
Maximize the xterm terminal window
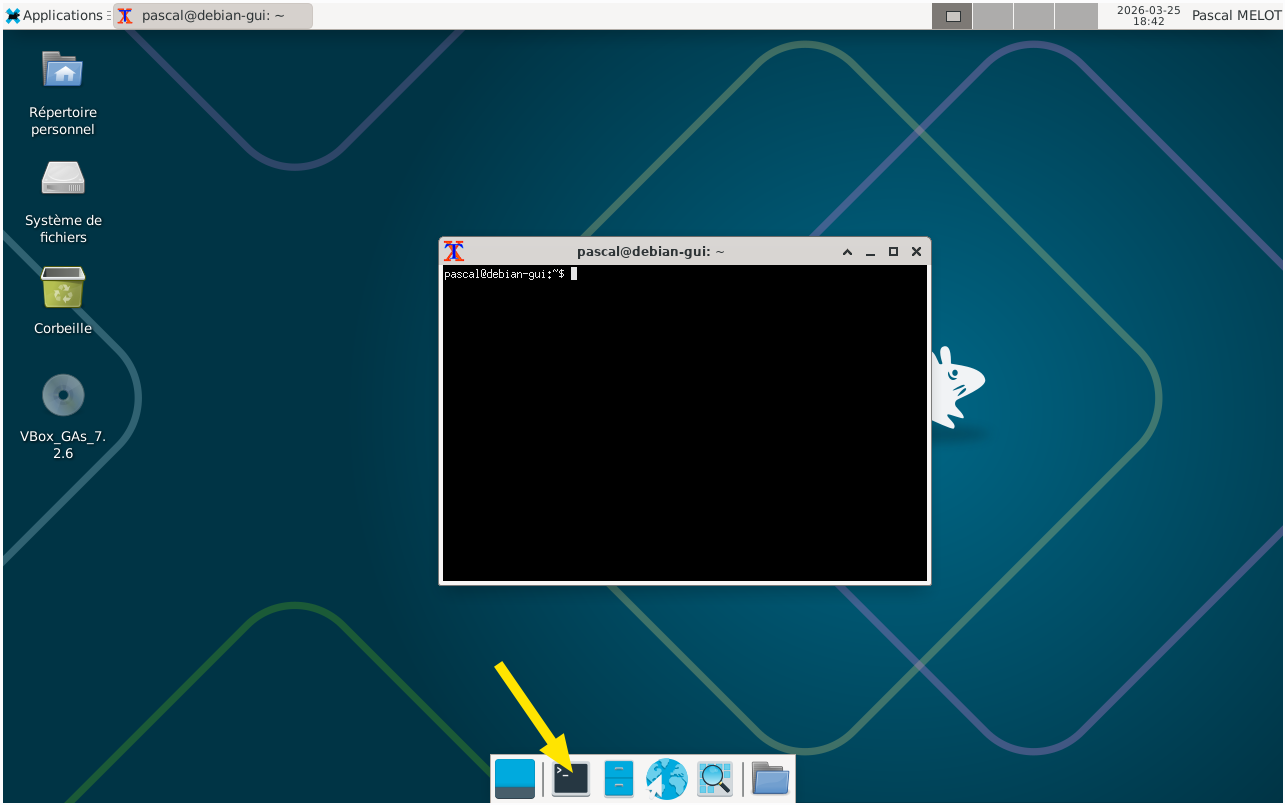[x=893, y=252]
